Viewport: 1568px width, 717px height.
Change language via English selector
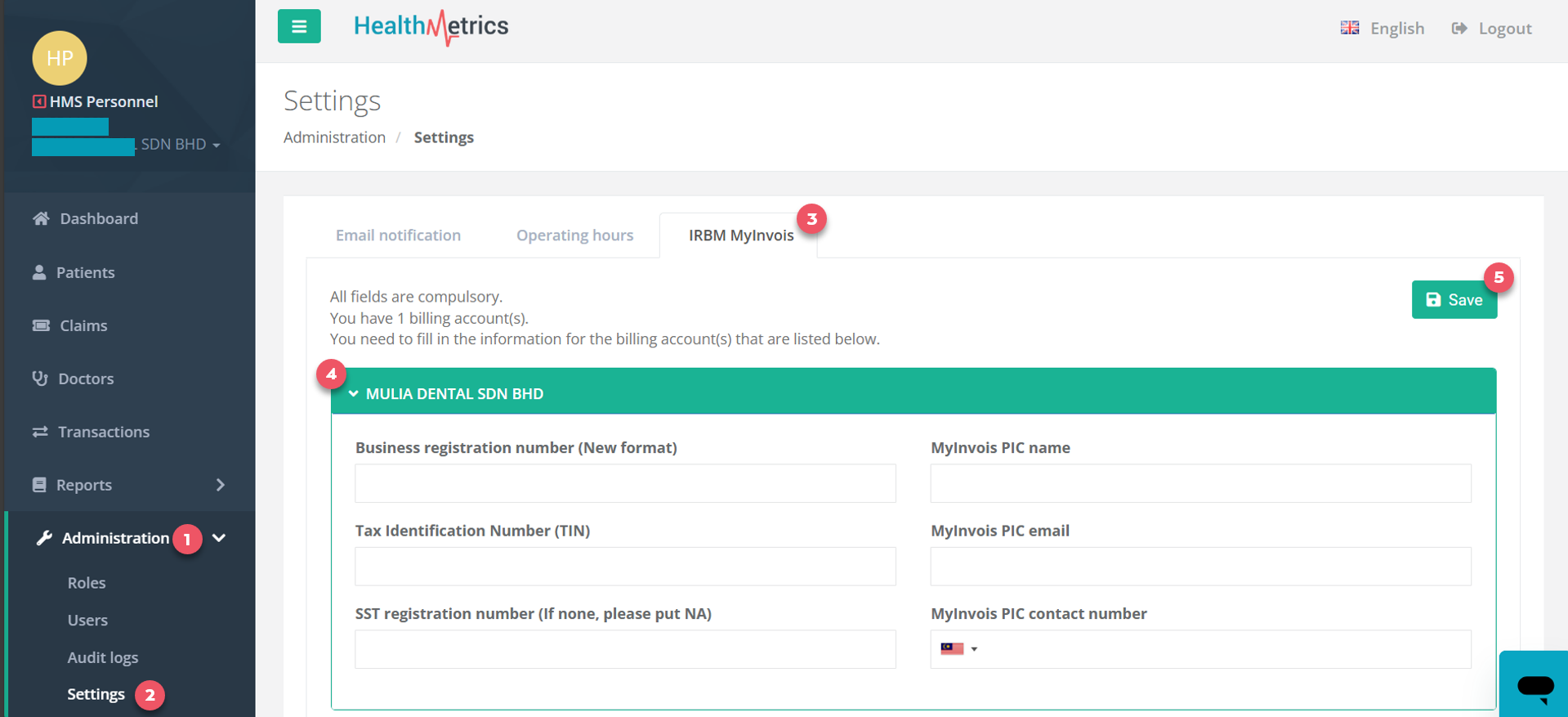[1383, 29]
